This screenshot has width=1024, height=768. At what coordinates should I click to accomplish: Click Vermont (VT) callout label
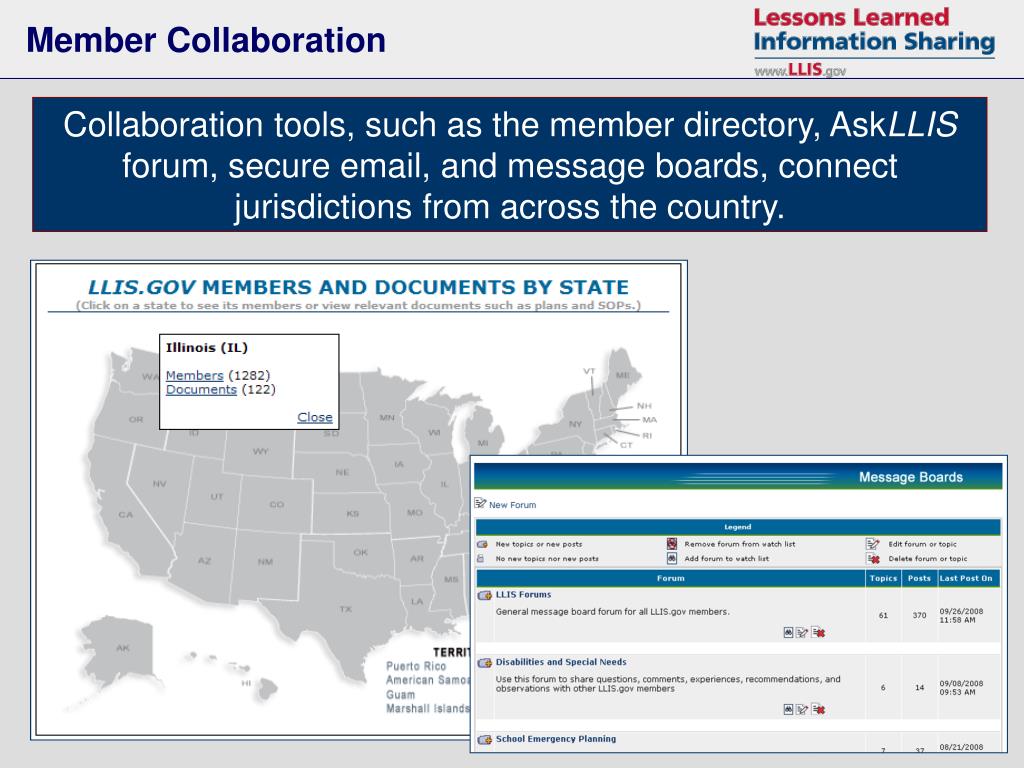point(589,371)
